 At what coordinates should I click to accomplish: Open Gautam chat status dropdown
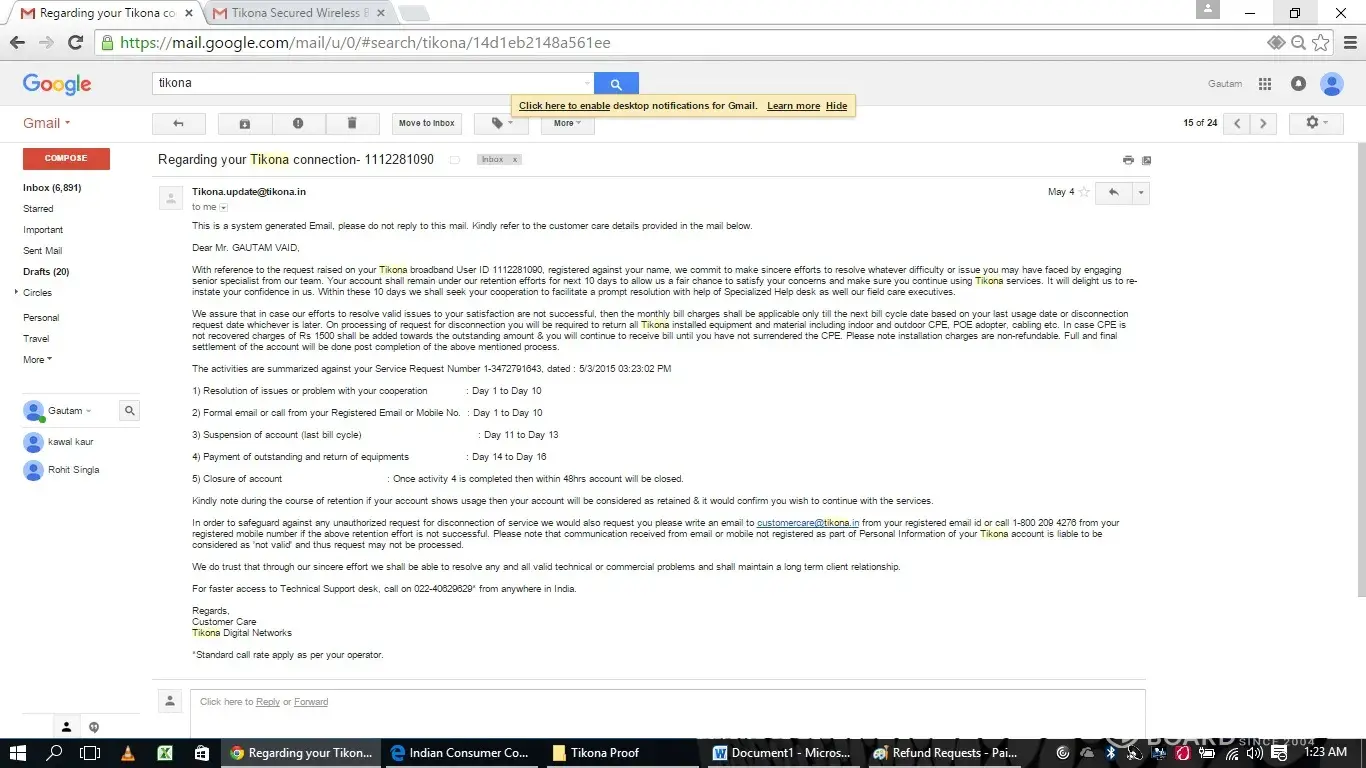point(70,411)
